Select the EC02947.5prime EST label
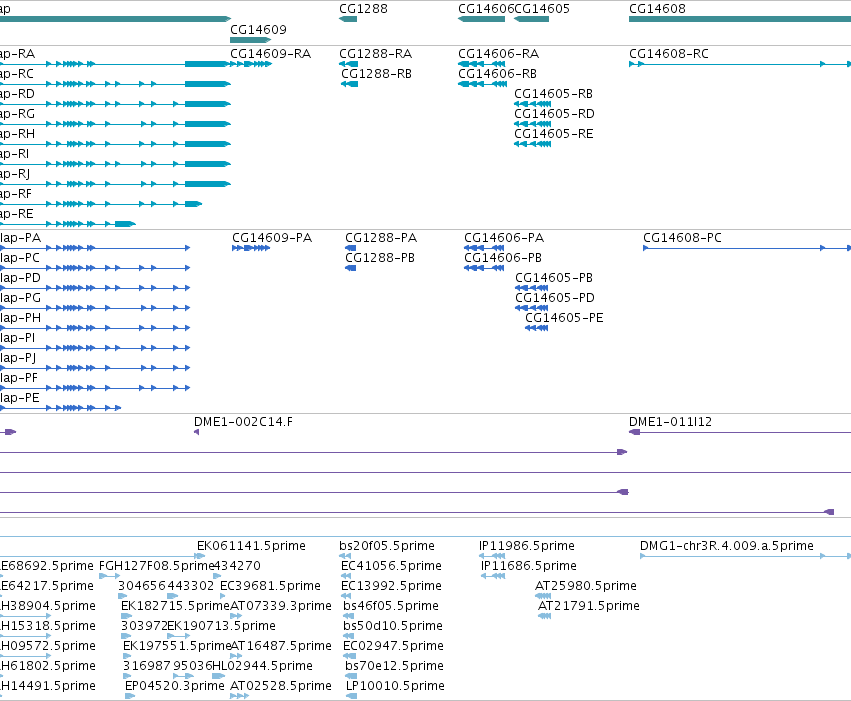Image resolution: width=851 pixels, height=701 pixels. click(x=393, y=646)
